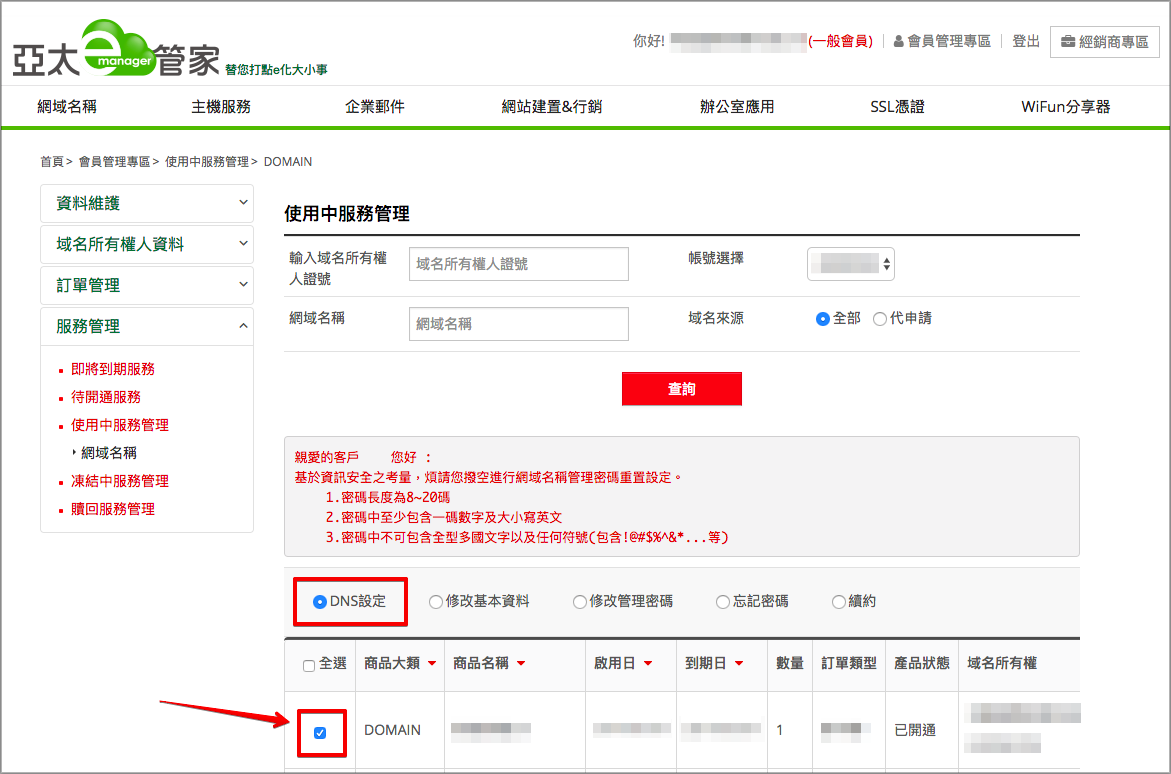The height and width of the screenshot is (774, 1171).
Task: Open the 網域名稱 top menu
Action: coord(67,107)
